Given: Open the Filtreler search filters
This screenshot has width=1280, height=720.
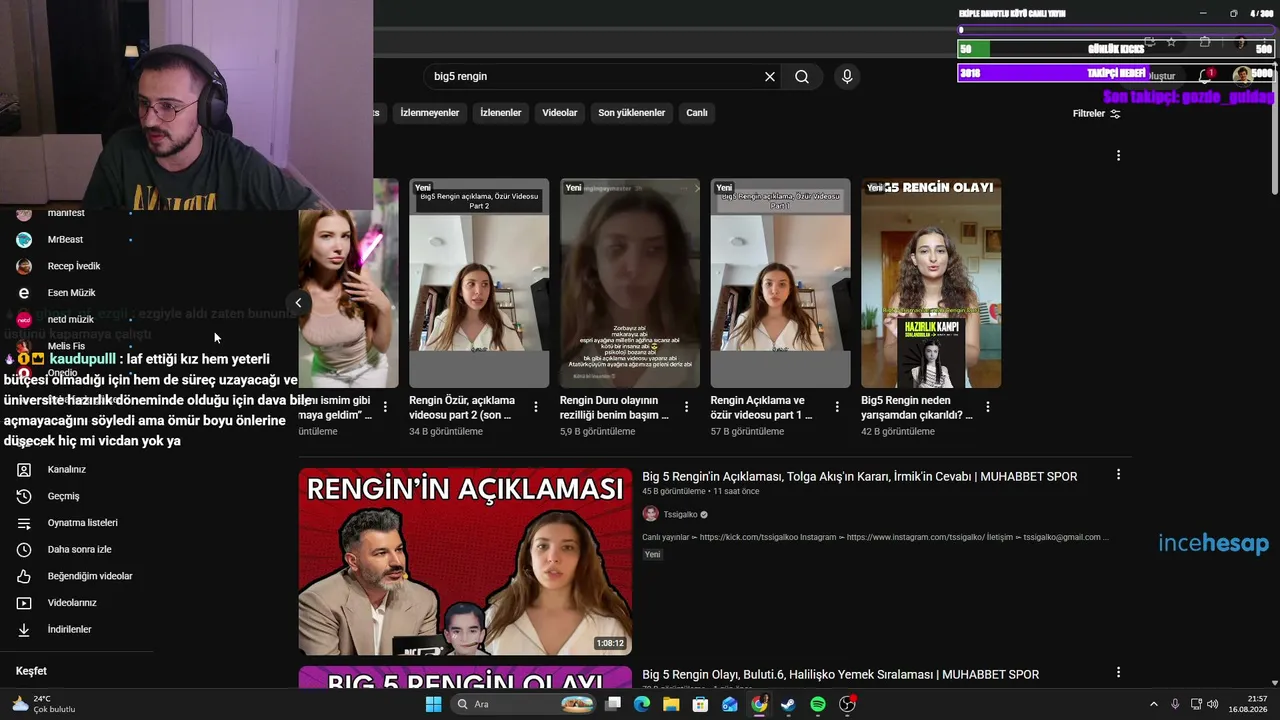Looking at the screenshot, I should (x=1097, y=113).
